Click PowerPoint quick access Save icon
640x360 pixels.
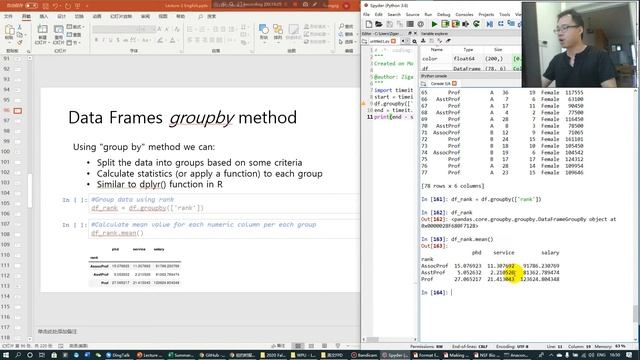pyautogui.click(x=46, y=6)
